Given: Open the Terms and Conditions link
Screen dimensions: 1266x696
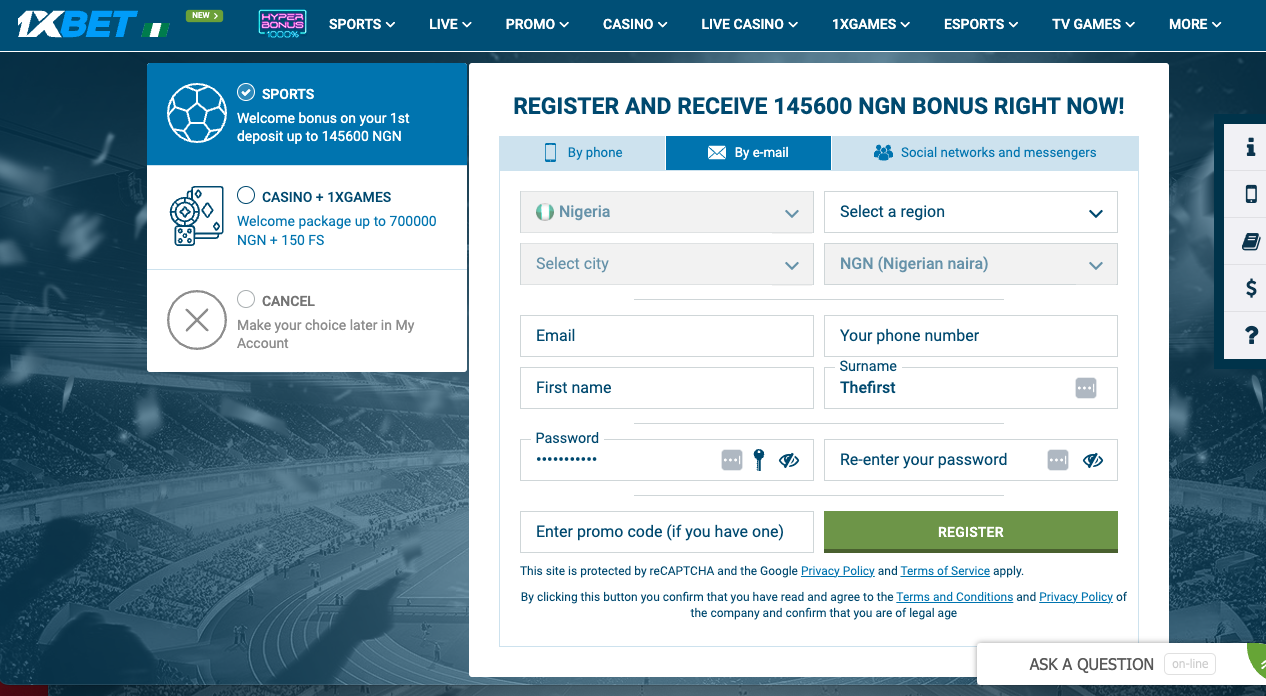Looking at the screenshot, I should click(955, 597).
